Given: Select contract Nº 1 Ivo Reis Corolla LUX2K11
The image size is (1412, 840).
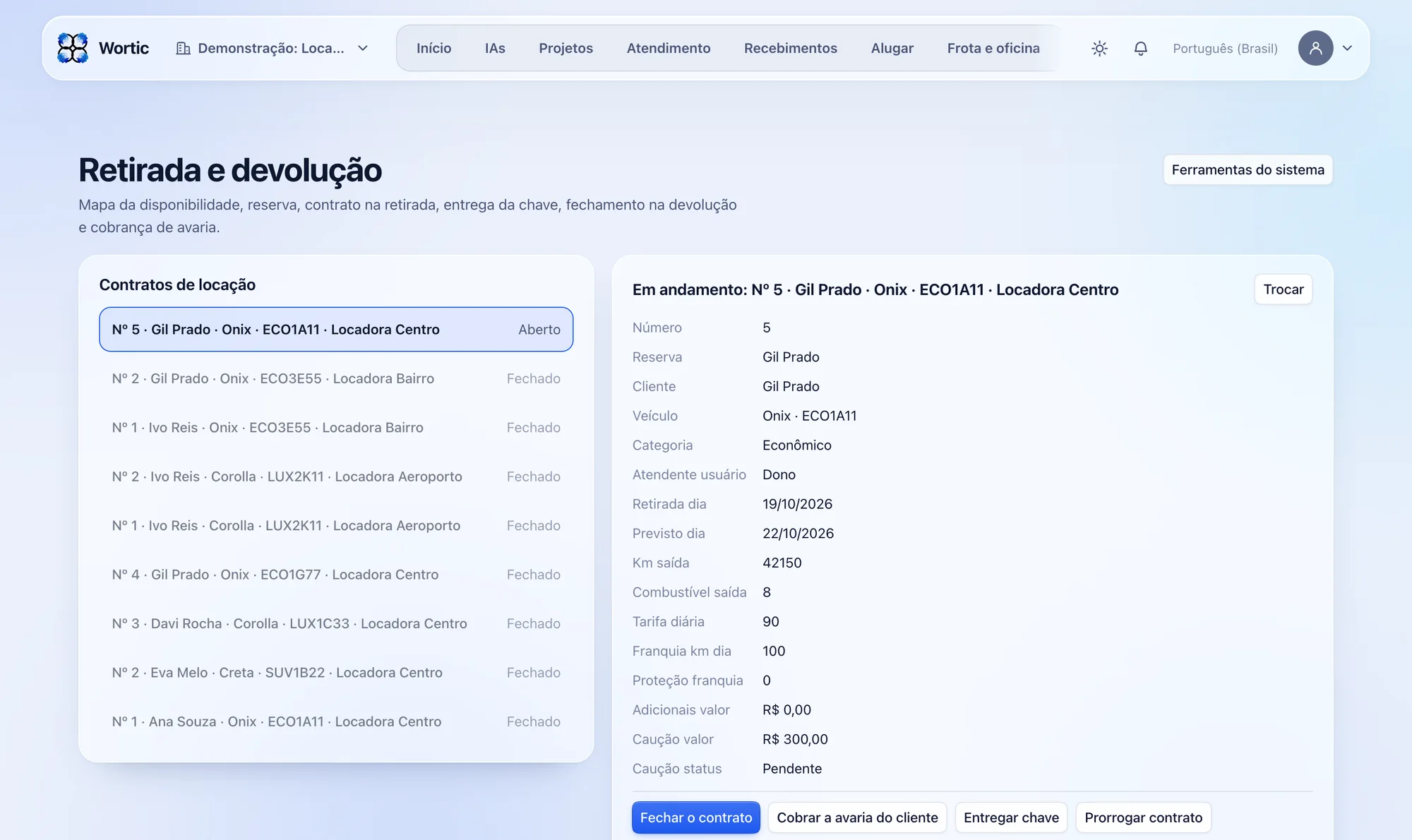Looking at the screenshot, I should pyautogui.click(x=336, y=525).
